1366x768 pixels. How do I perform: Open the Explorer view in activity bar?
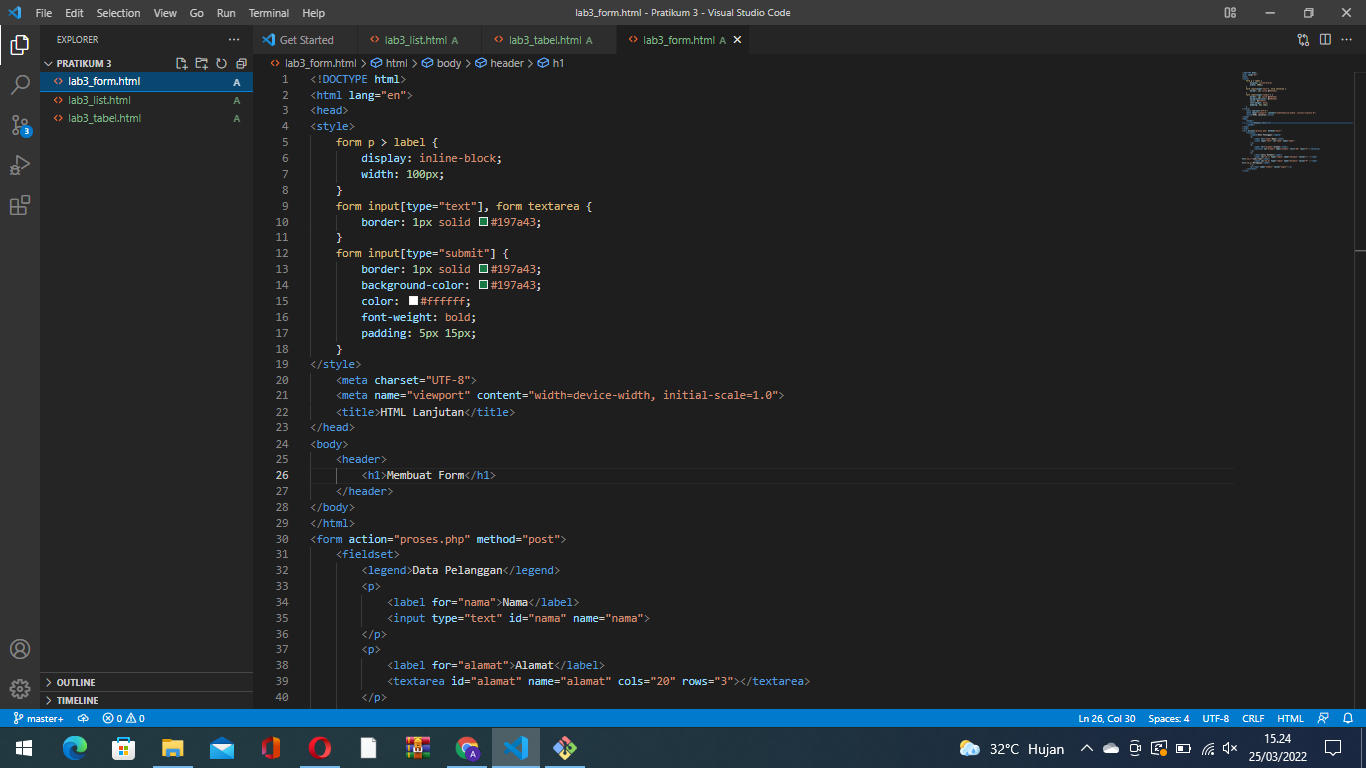(x=20, y=44)
